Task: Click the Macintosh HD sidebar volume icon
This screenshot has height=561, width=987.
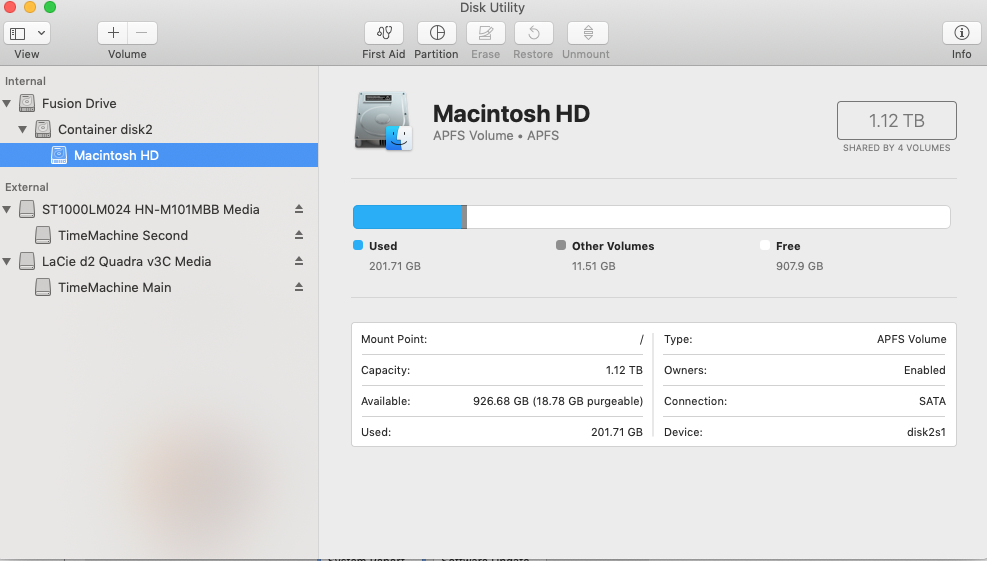Action: click(x=59, y=155)
